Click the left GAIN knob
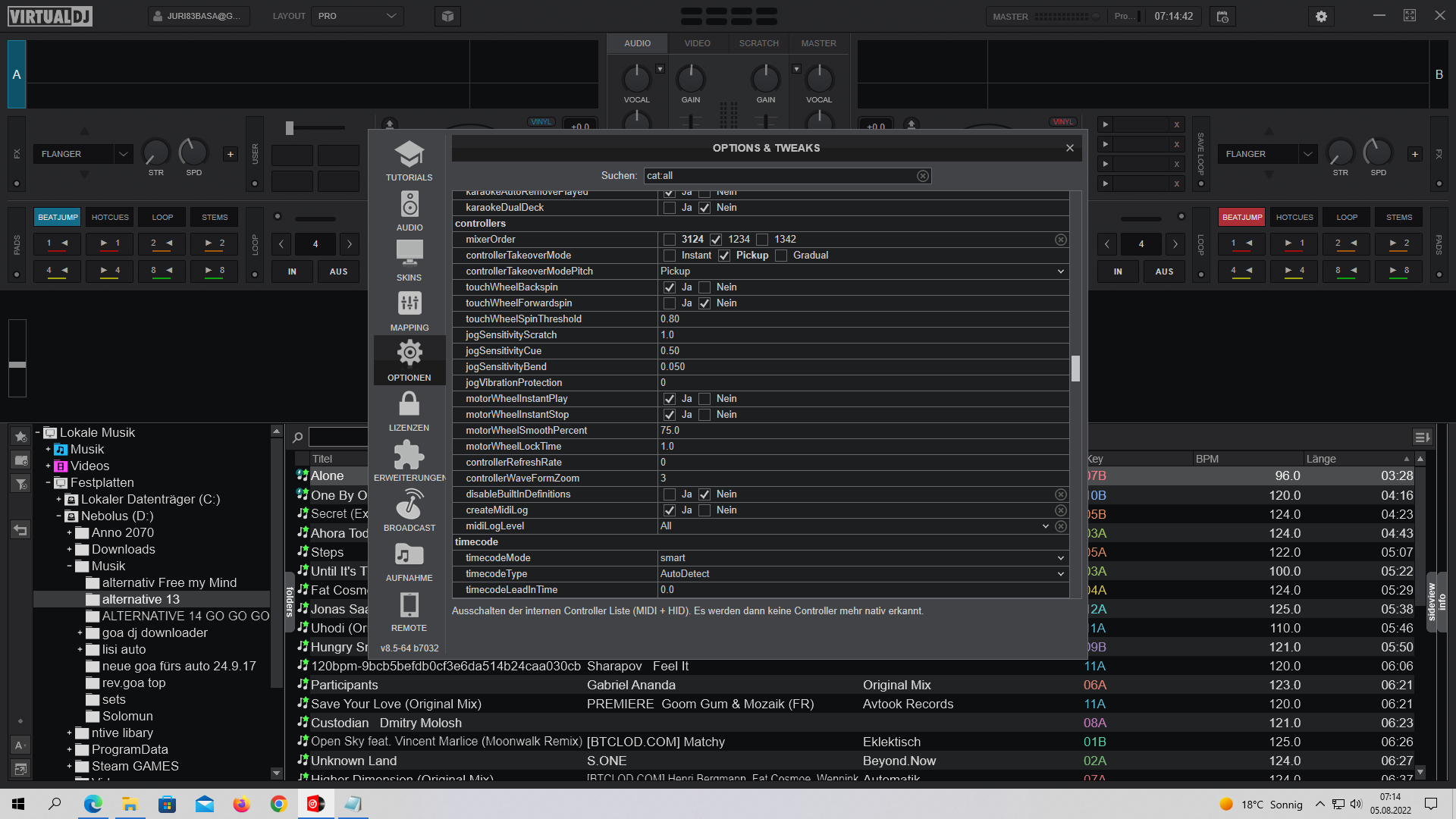The image size is (1456, 819). pos(690,78)
